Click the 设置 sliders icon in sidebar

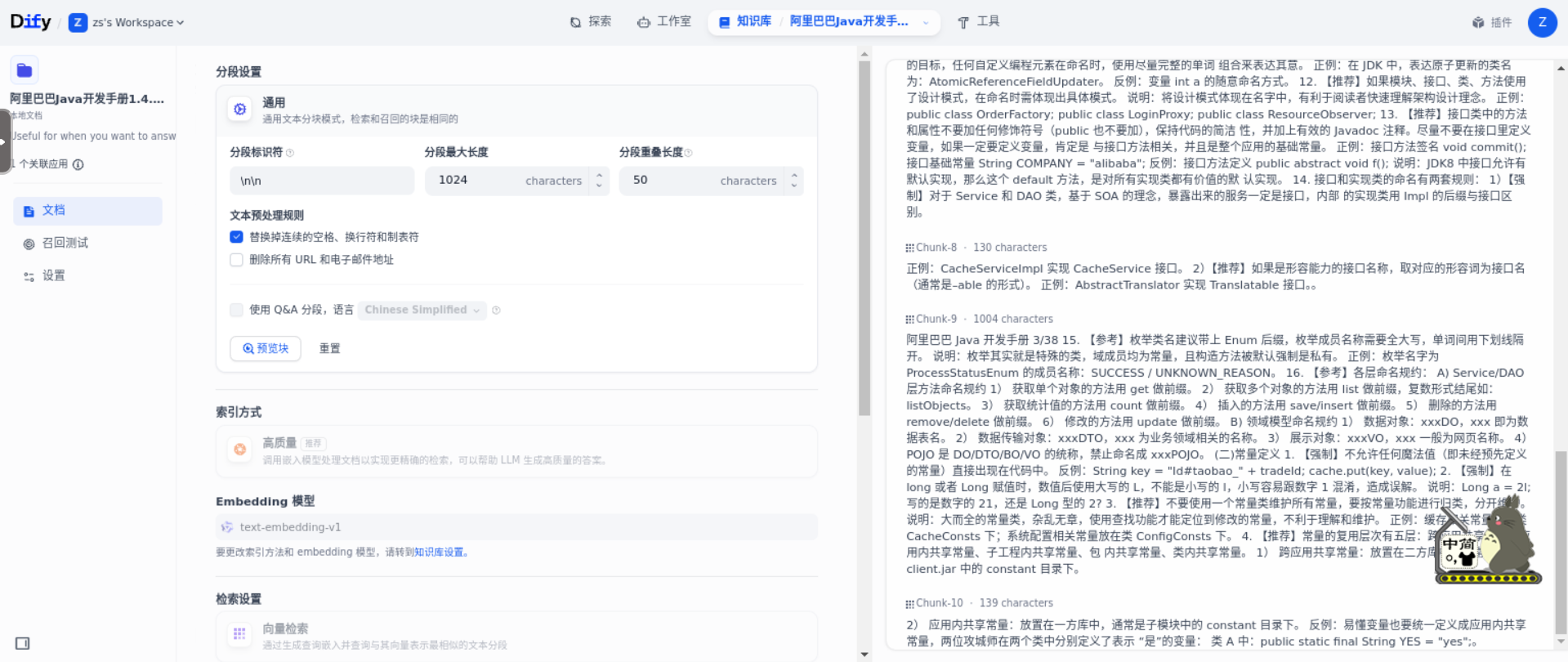[29, 276]
